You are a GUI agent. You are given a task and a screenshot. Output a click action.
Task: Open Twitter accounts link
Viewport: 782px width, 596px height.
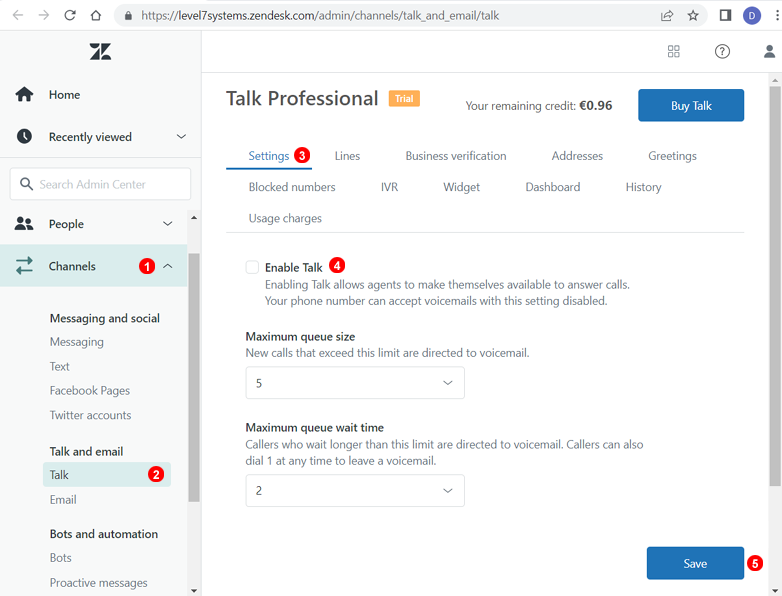pyautogui.click(x=90, y=415)
